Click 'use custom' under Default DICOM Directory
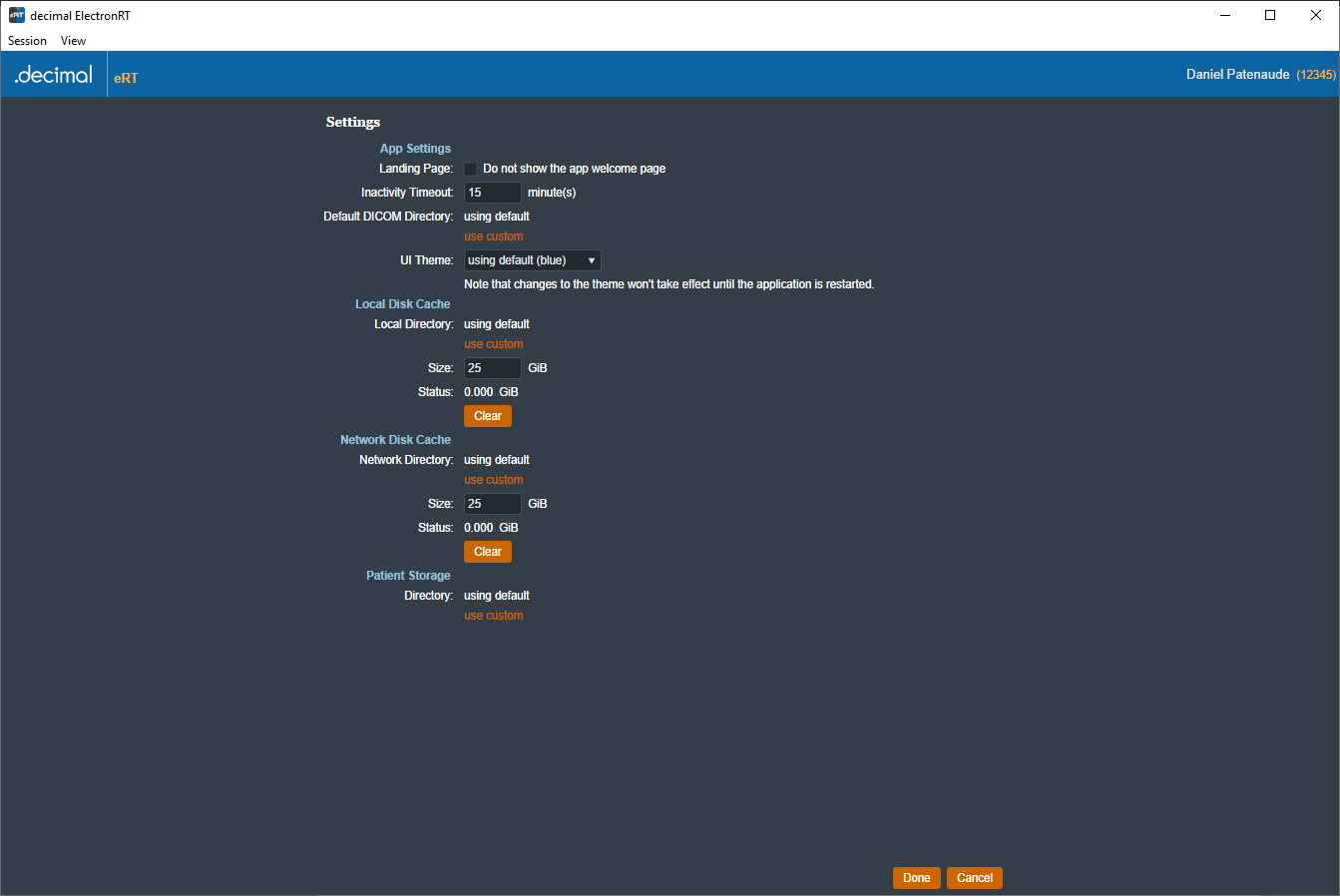The height and width of the screenshot is (896, 1340). click(493, 236)
